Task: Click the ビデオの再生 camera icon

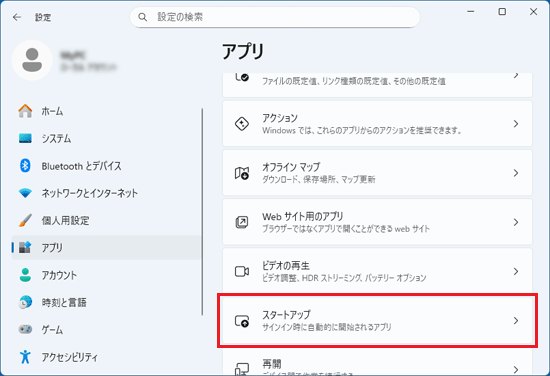Action: 242,271
